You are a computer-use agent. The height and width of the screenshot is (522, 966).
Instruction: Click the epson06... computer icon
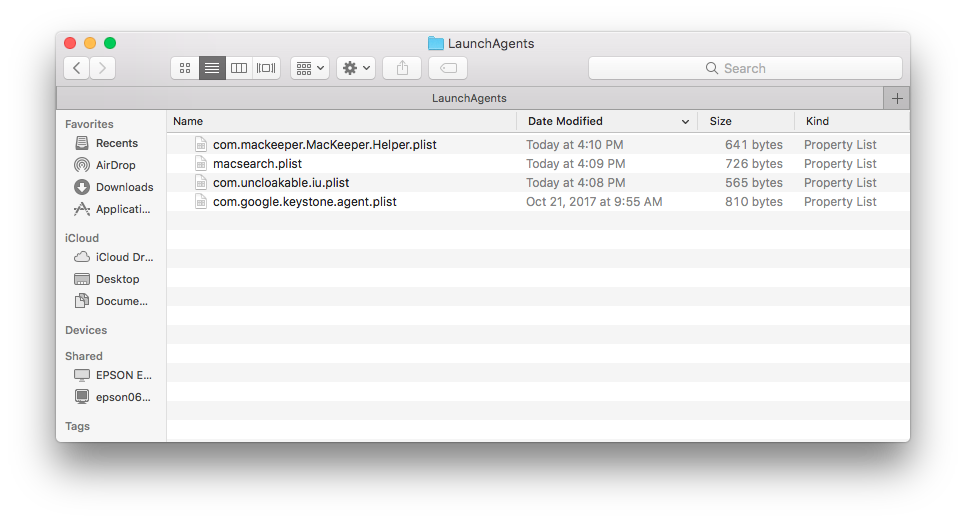tap(82, 397)
